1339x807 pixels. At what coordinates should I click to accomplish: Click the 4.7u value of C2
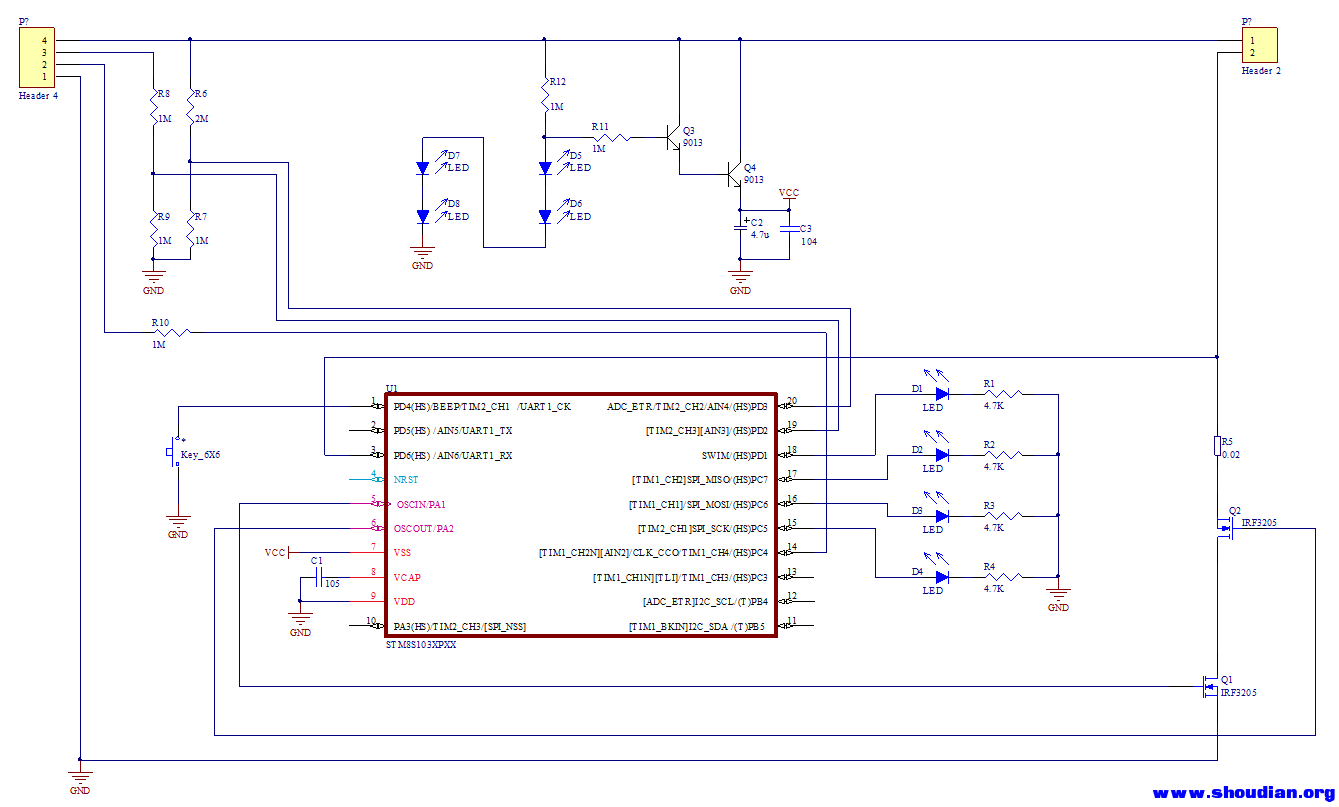(760, 234)
